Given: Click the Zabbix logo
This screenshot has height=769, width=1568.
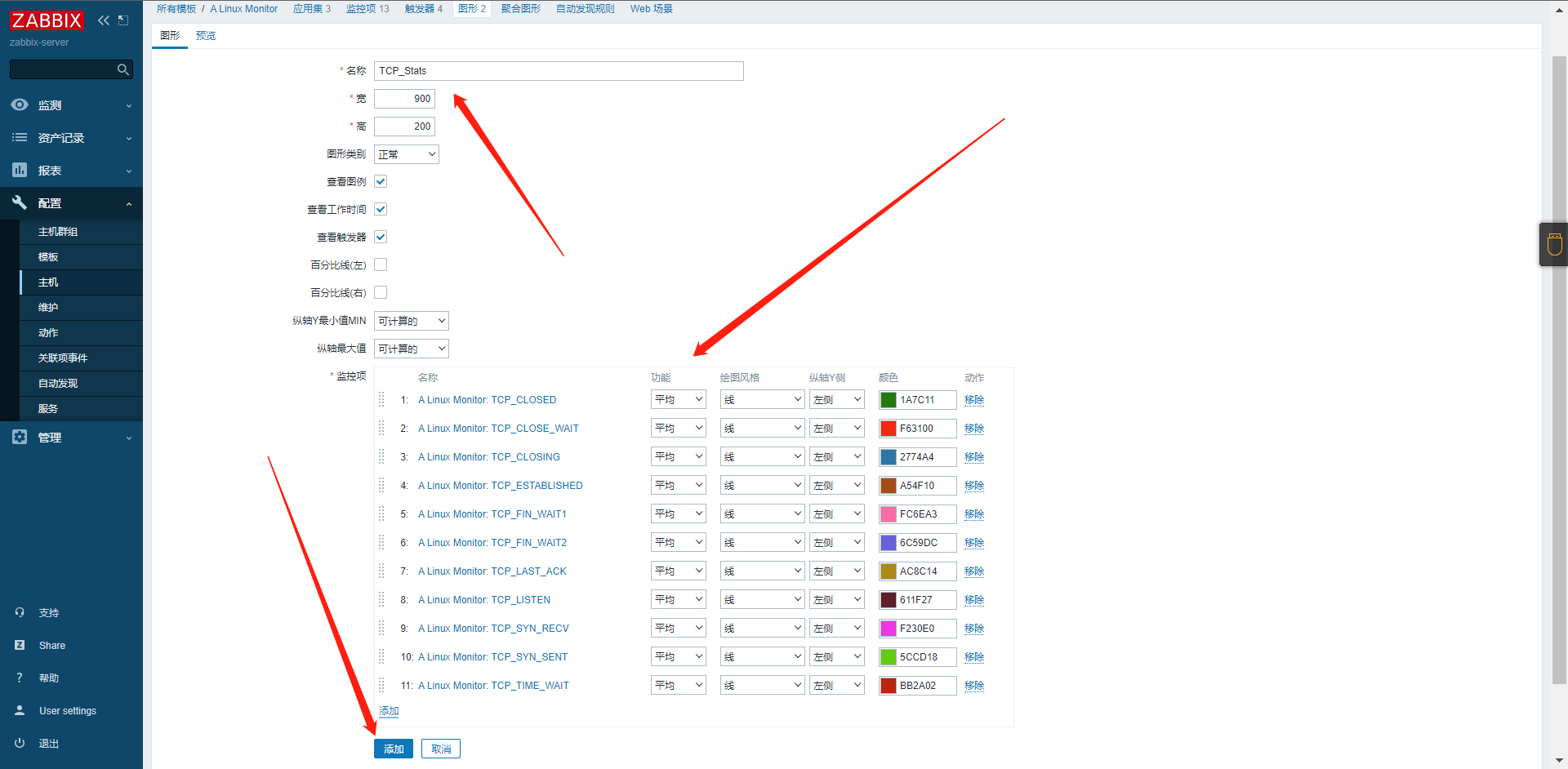Looking at the screenshot, I should pos(47,20).
